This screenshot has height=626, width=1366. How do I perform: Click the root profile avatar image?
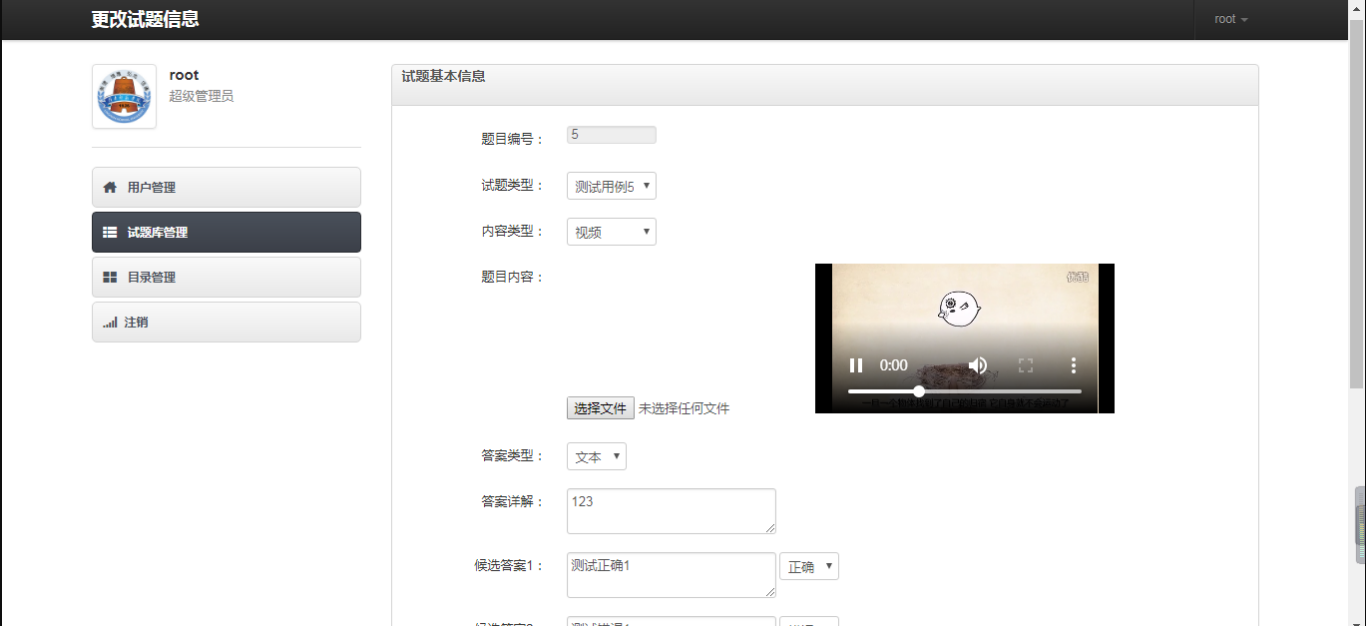tap(123, 96)
